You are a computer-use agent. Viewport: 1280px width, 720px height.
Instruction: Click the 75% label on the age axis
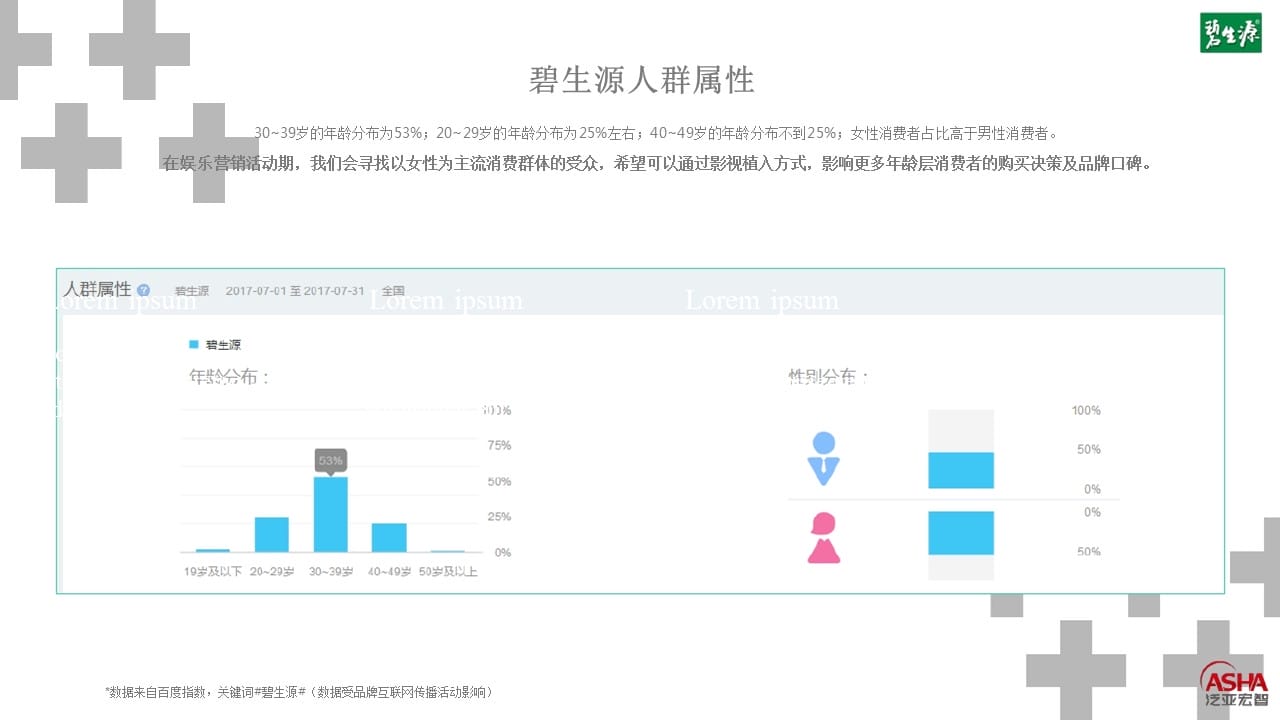coord(499,445)
